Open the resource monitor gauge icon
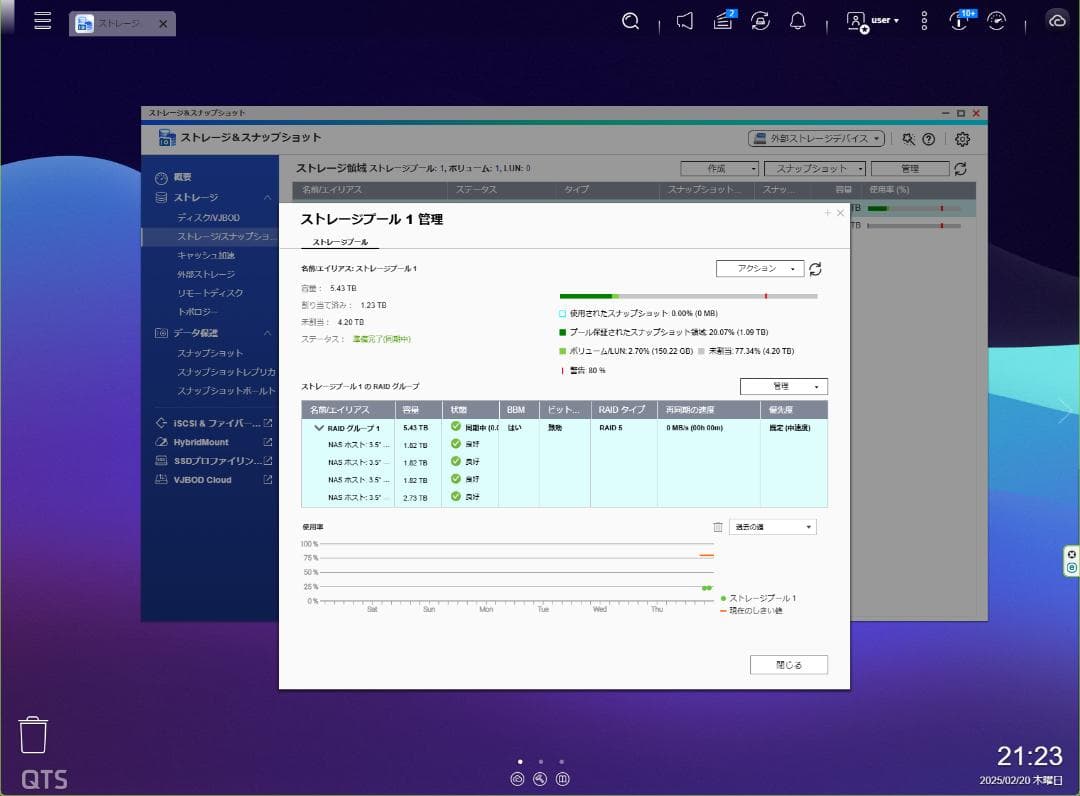The width and height of the screenshot is (1080, 796). tap(996, 20)
